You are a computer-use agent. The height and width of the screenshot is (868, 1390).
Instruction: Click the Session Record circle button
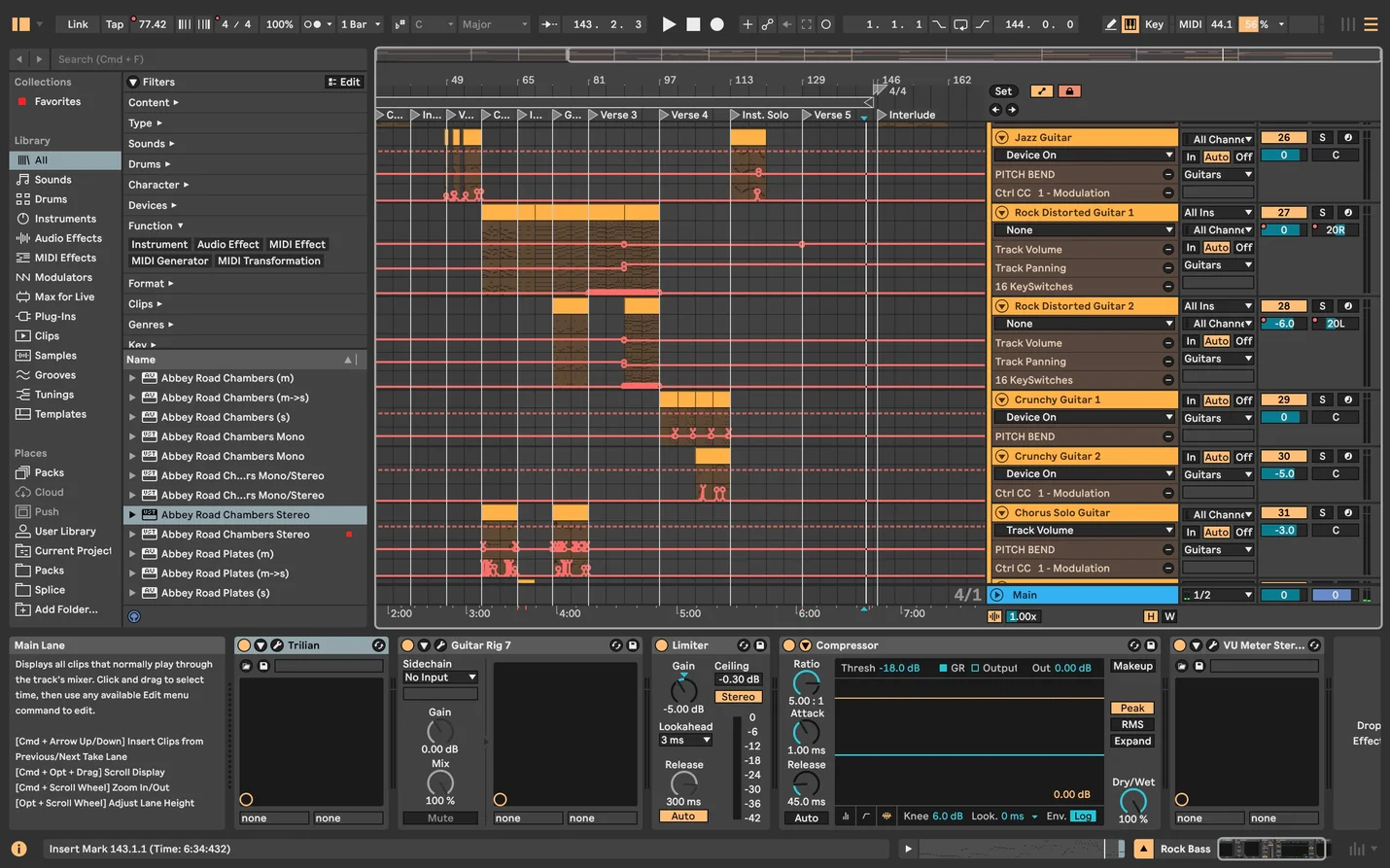click(x=826, y=24)
